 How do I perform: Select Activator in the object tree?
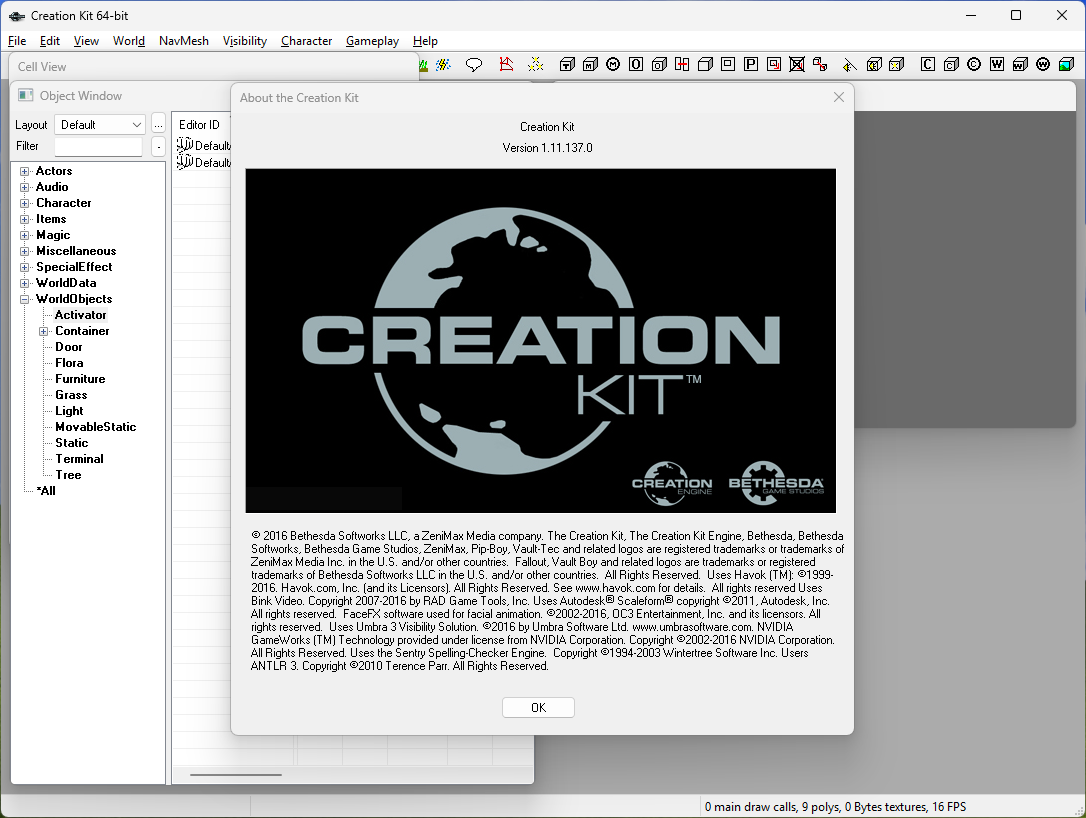[x=80, y=315]
